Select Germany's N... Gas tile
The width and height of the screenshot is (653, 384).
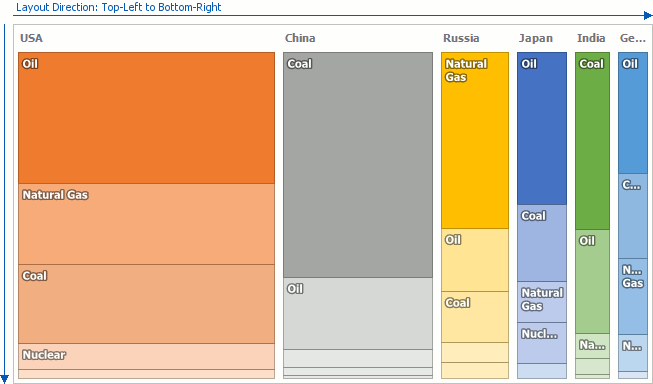(x=633, y=296)
